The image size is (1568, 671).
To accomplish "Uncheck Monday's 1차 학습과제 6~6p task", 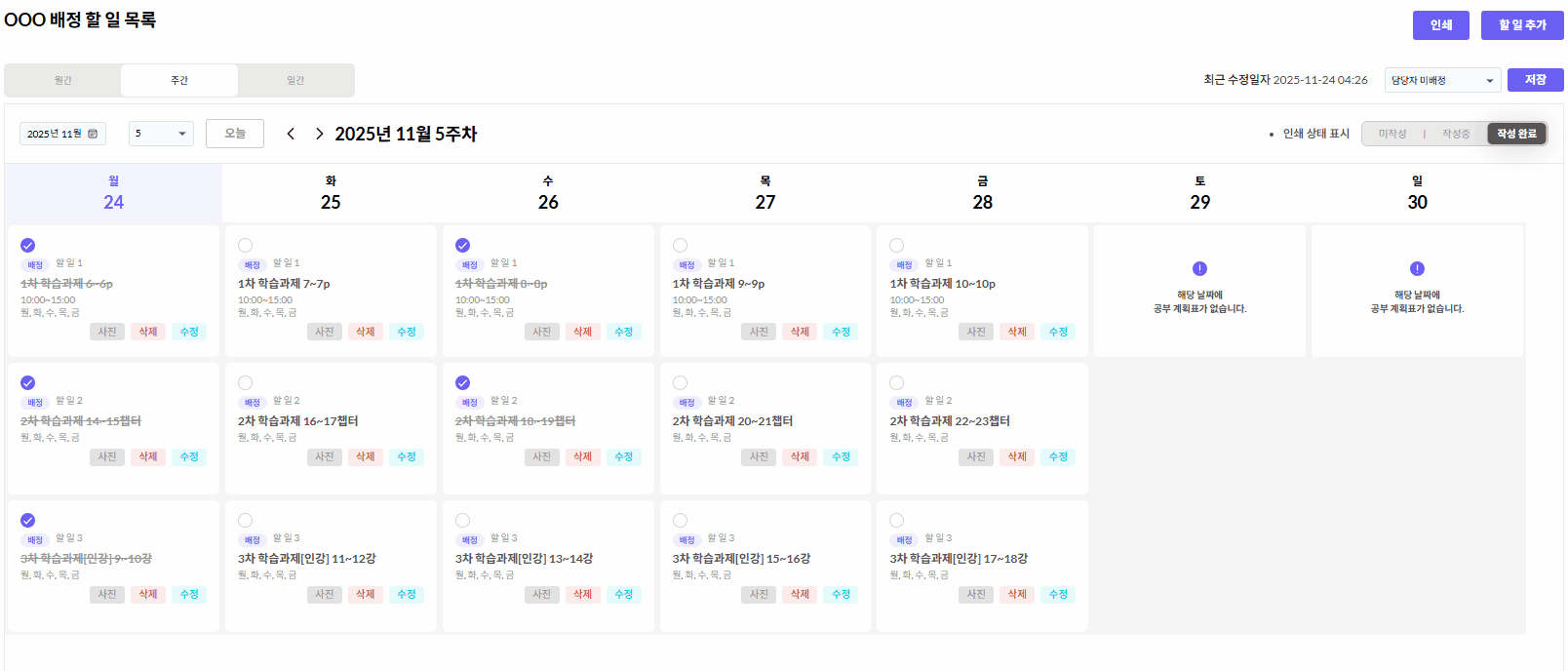I will coord(28,245).
